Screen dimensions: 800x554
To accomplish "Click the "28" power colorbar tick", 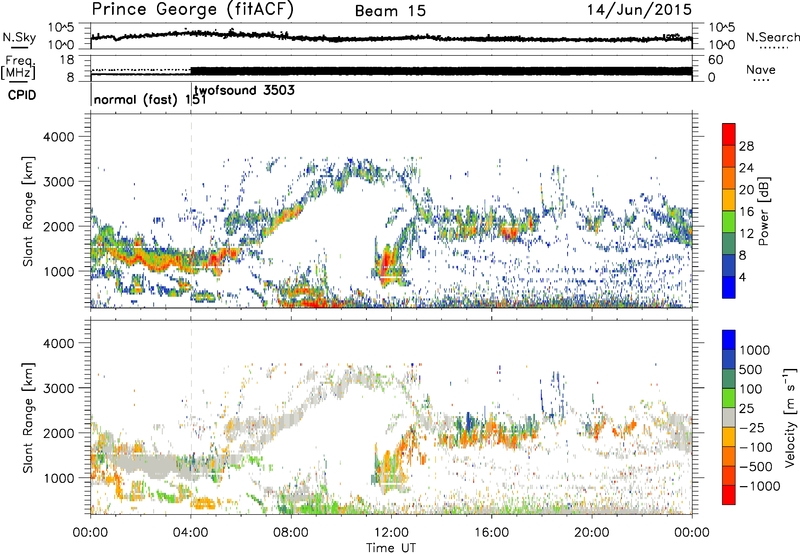I will coord(746,146).
